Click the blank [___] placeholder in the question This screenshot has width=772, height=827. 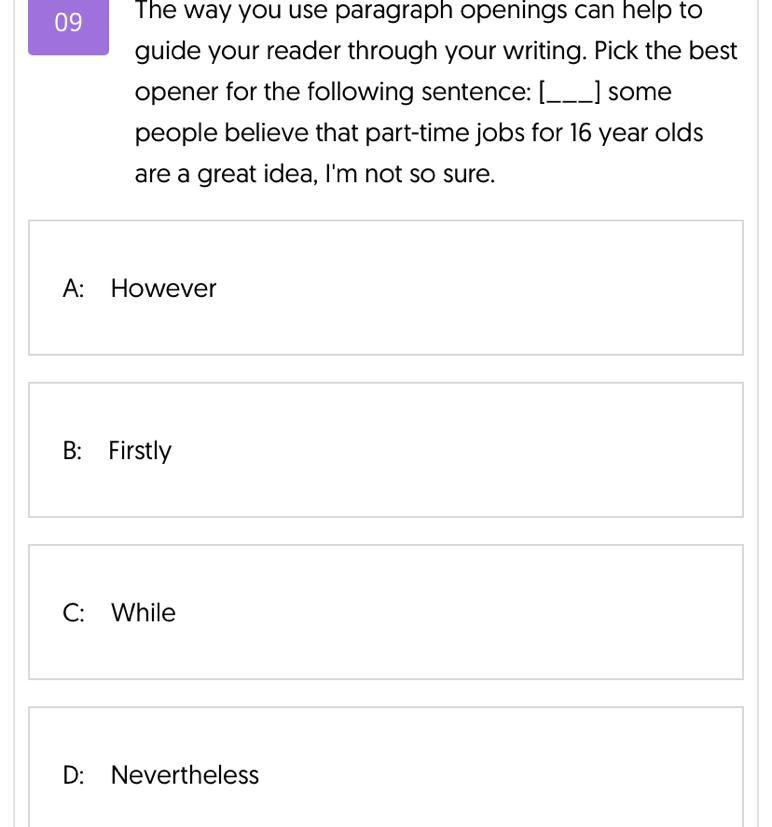point(569,93)
